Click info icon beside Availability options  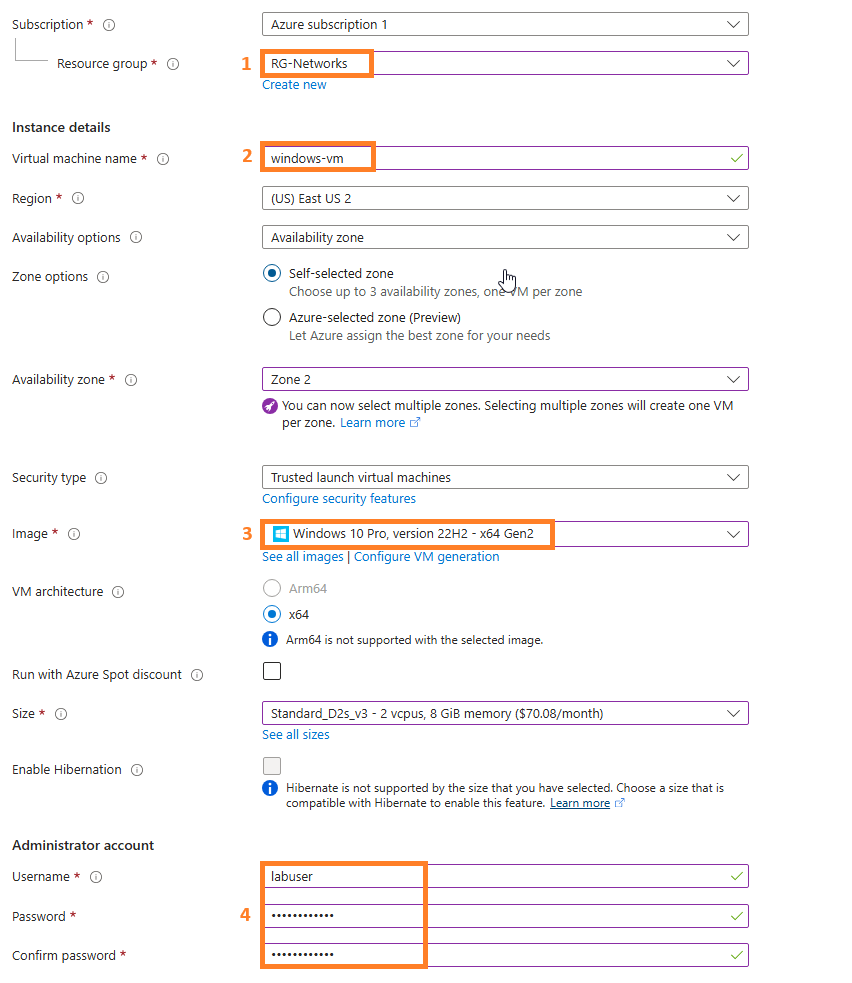point(136,238)
